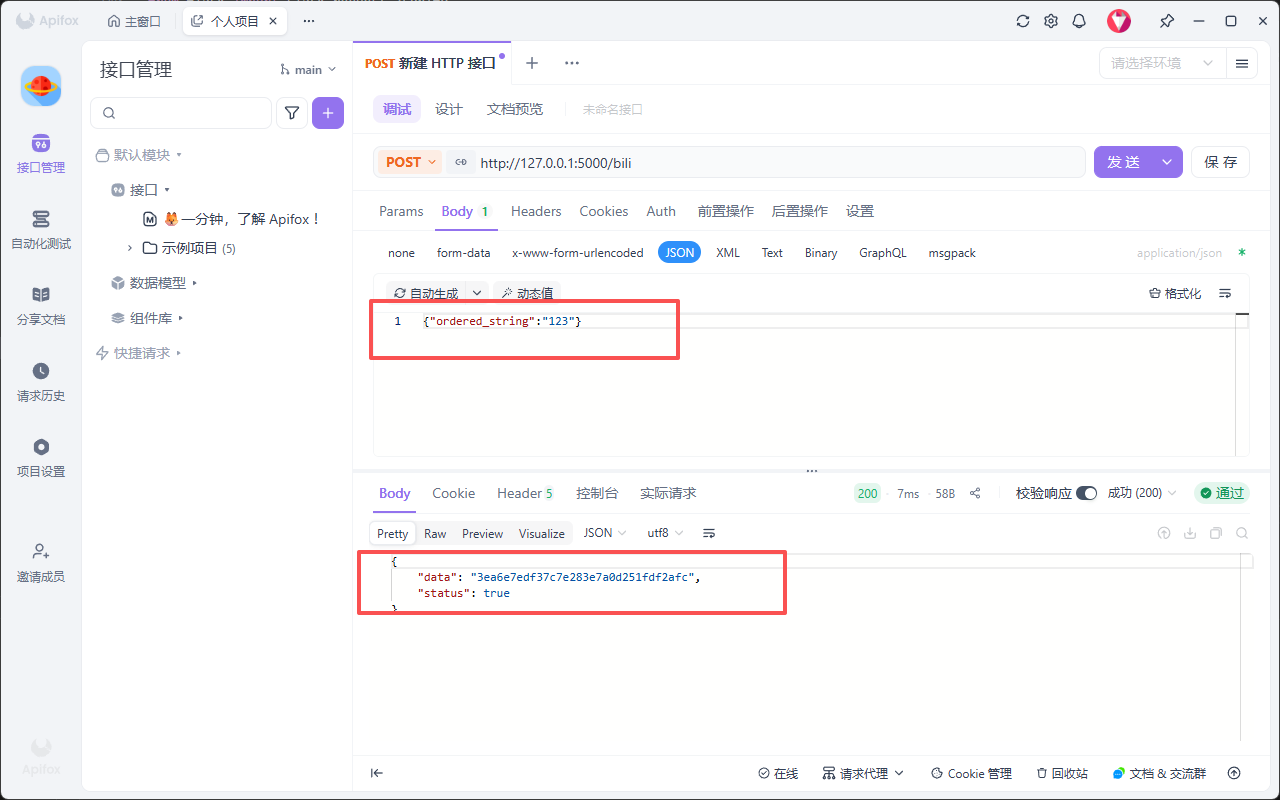Switch to the 控制台 response tab
Viewport: 1280px width, 800px height.
tap(597, 493)
